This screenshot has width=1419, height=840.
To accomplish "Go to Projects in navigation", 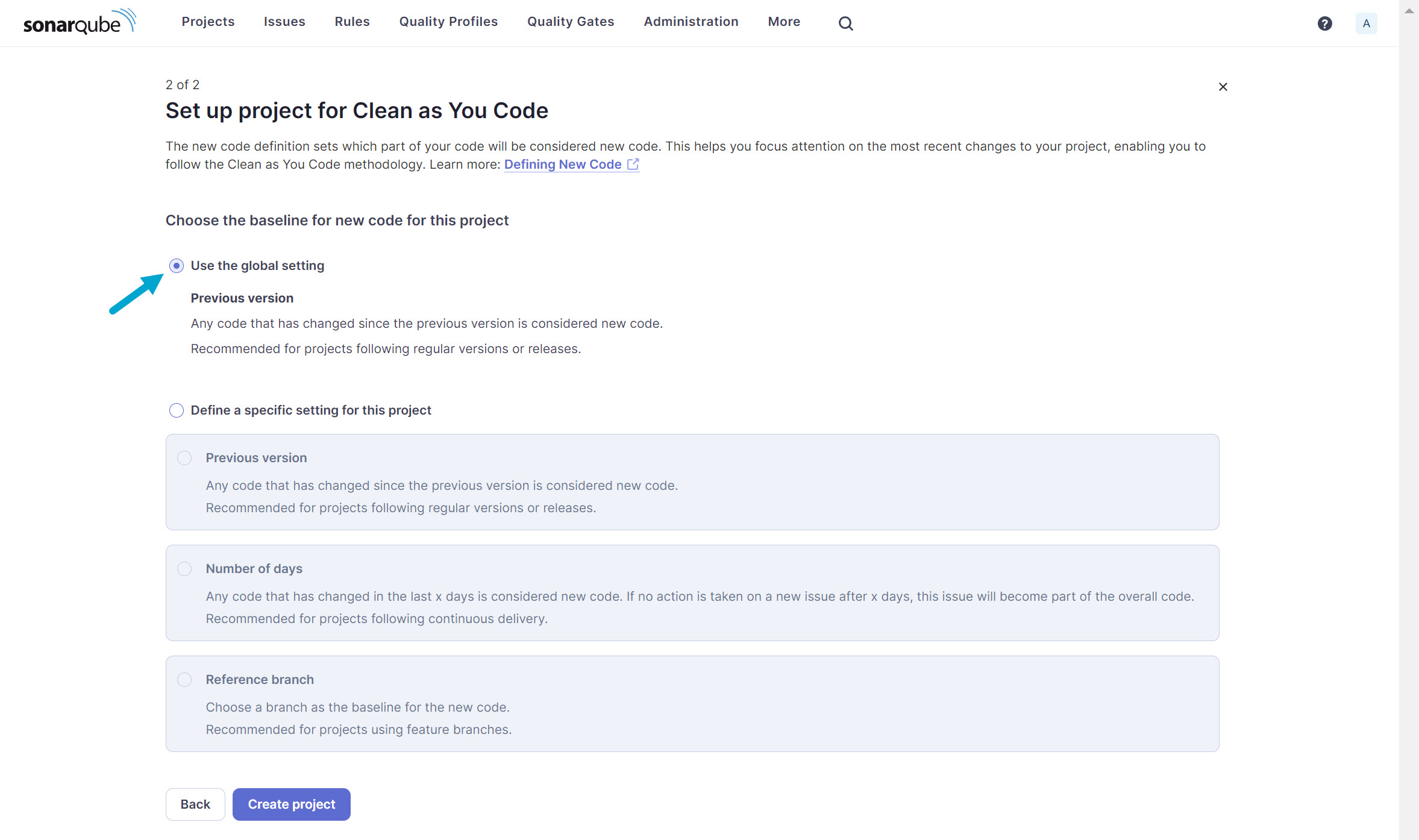I will [208, 22].
